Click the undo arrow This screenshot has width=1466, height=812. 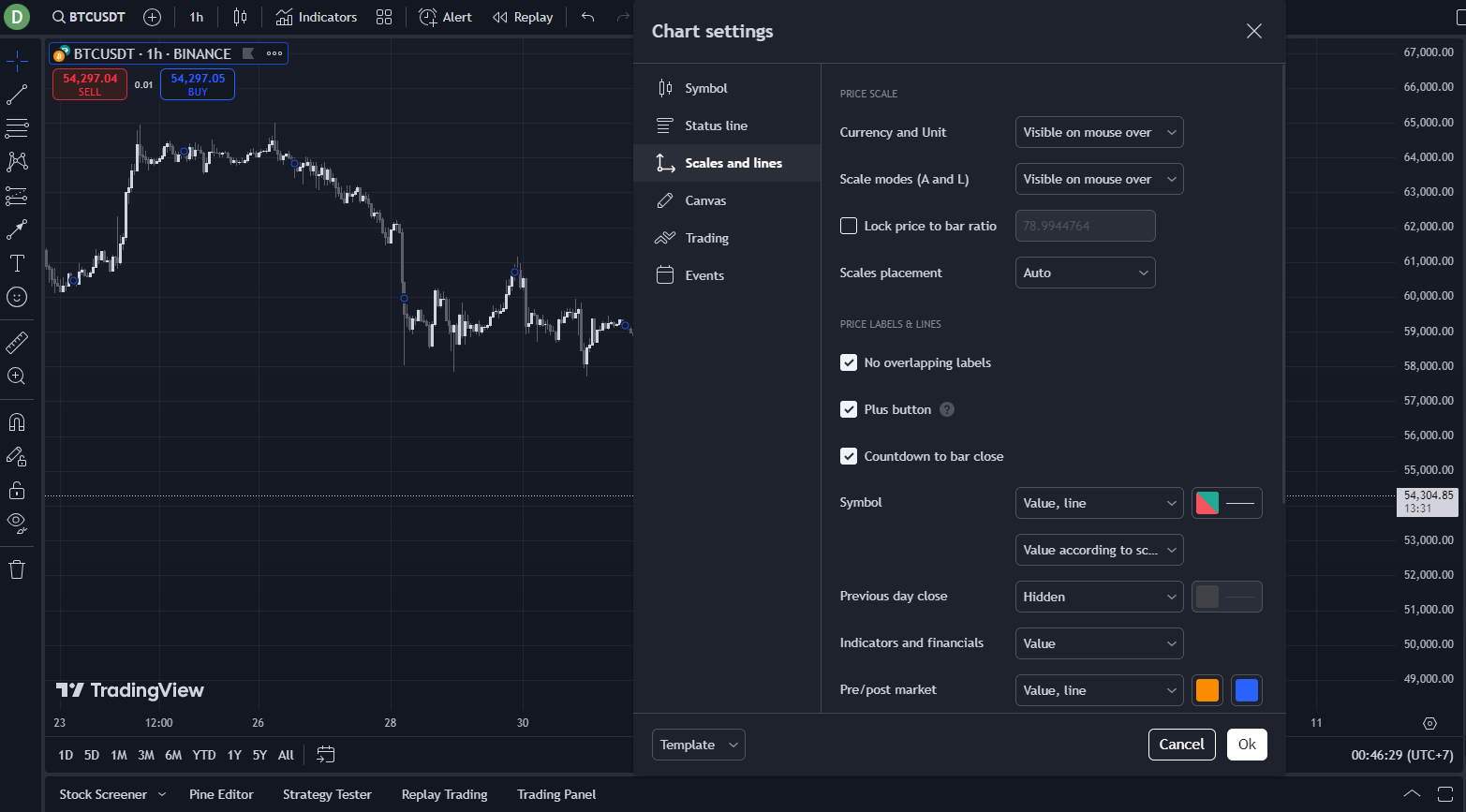pos(587,17)
